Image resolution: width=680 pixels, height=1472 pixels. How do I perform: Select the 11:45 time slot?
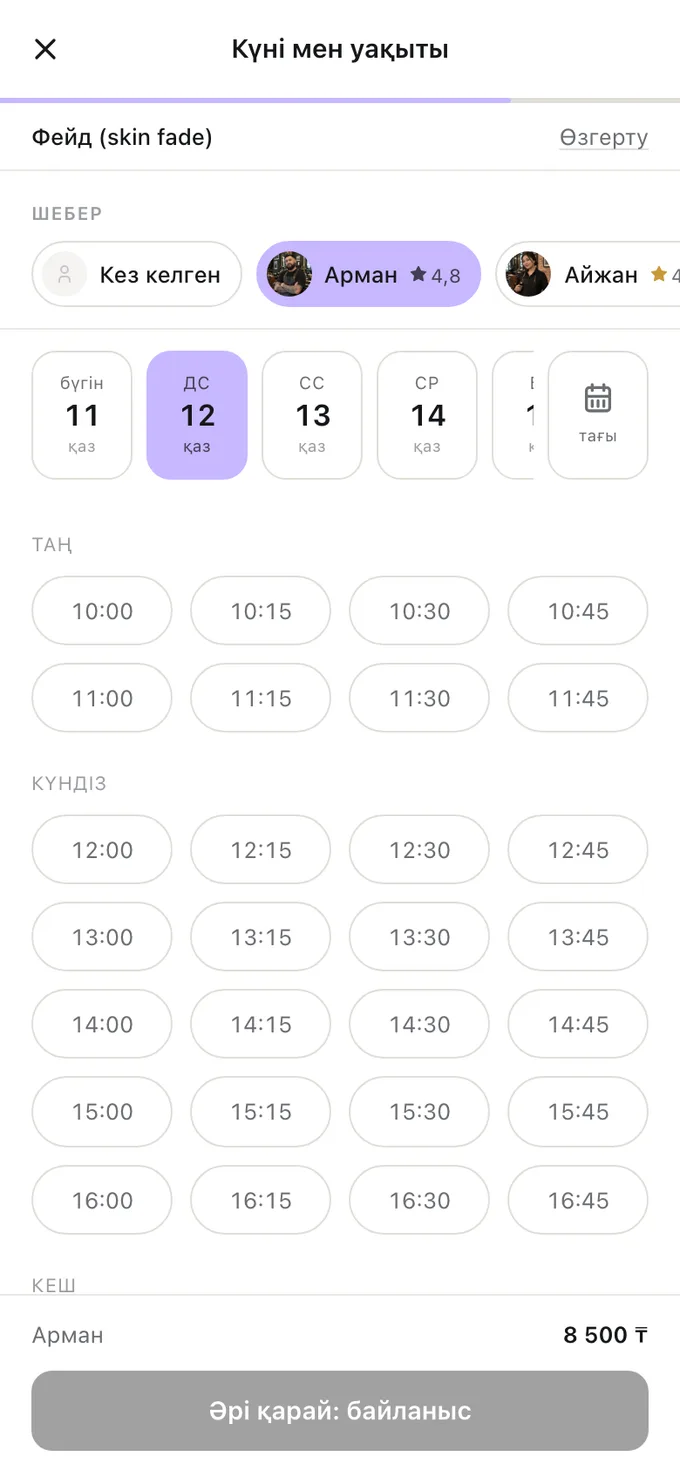click(578, 698)
